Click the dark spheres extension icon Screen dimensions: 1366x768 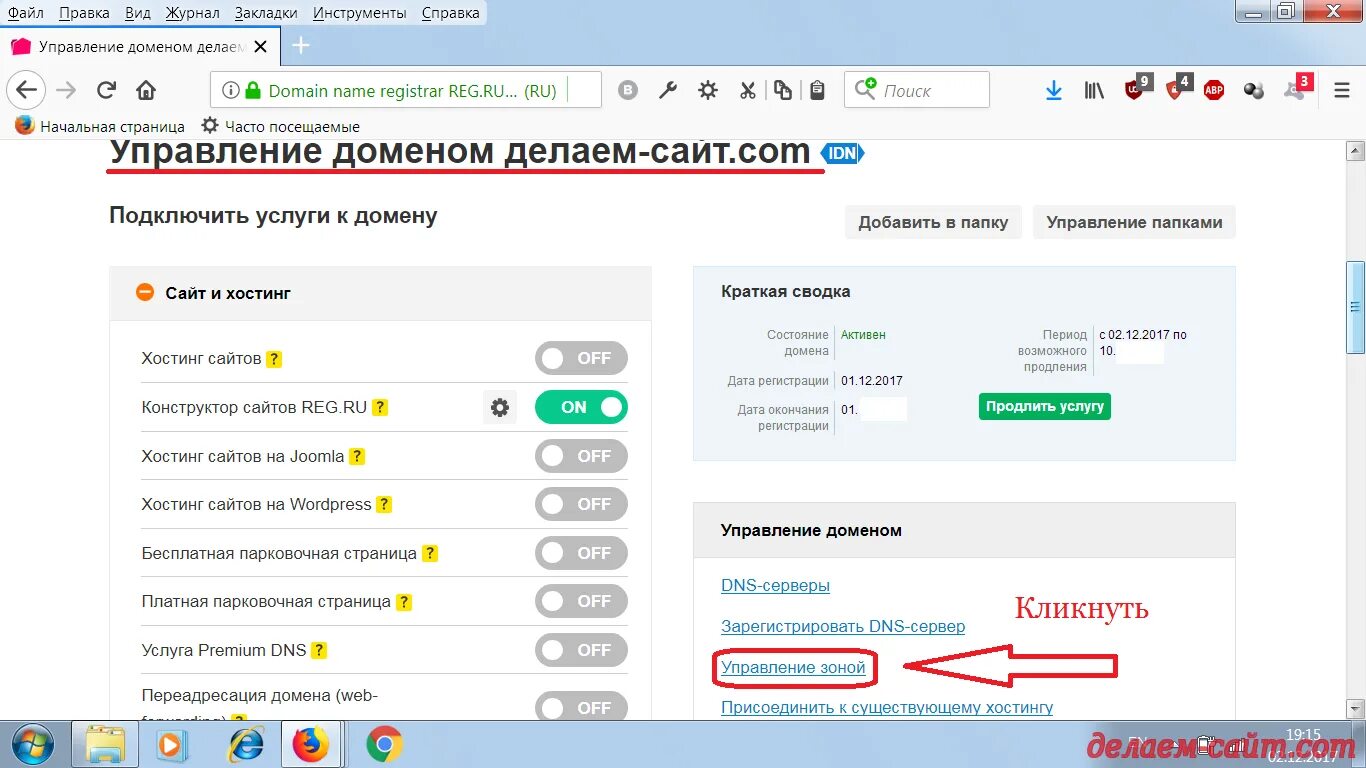click(1254, 91)
